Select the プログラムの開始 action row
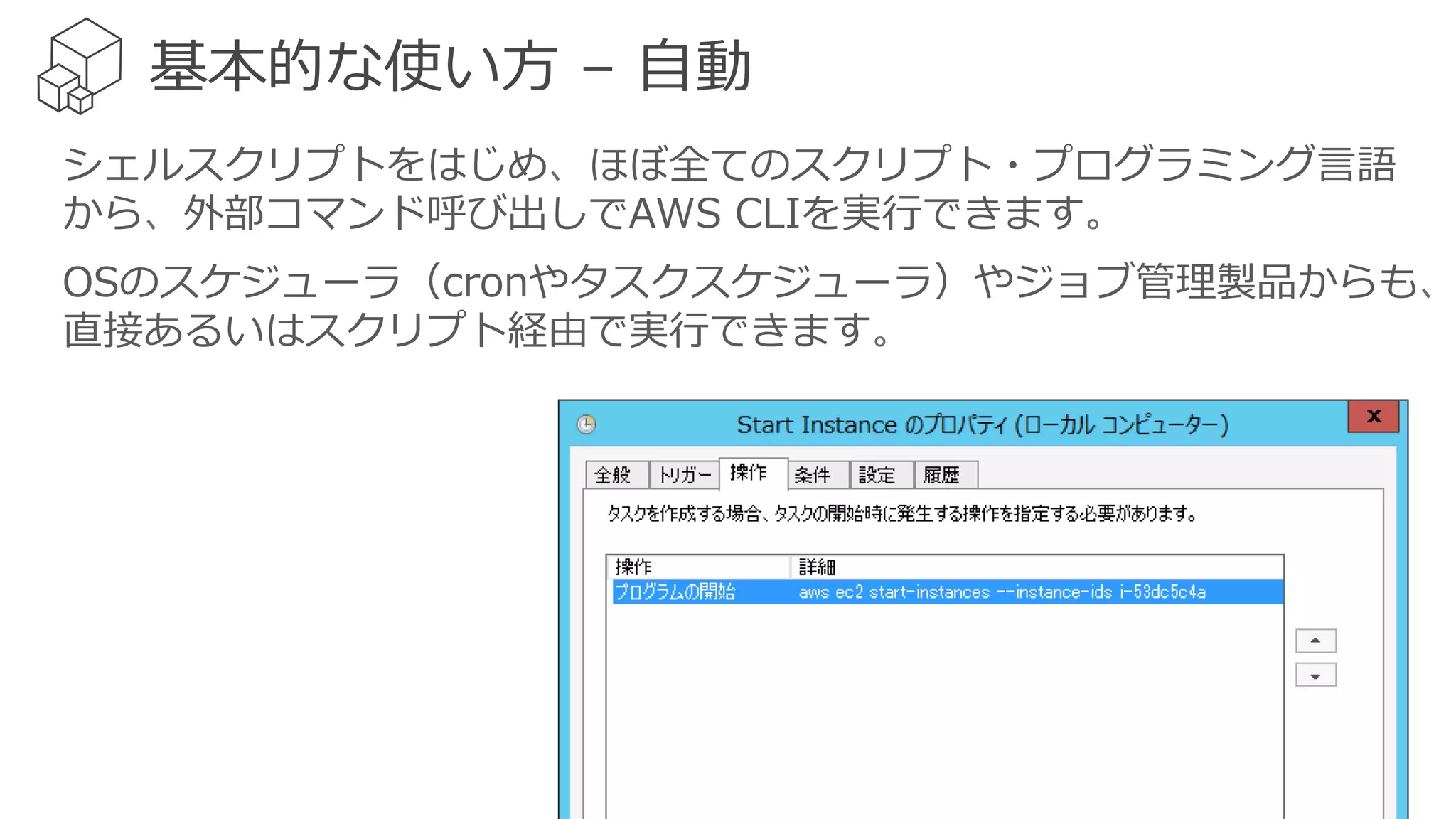1456x819 pixels. click(948, 591)
